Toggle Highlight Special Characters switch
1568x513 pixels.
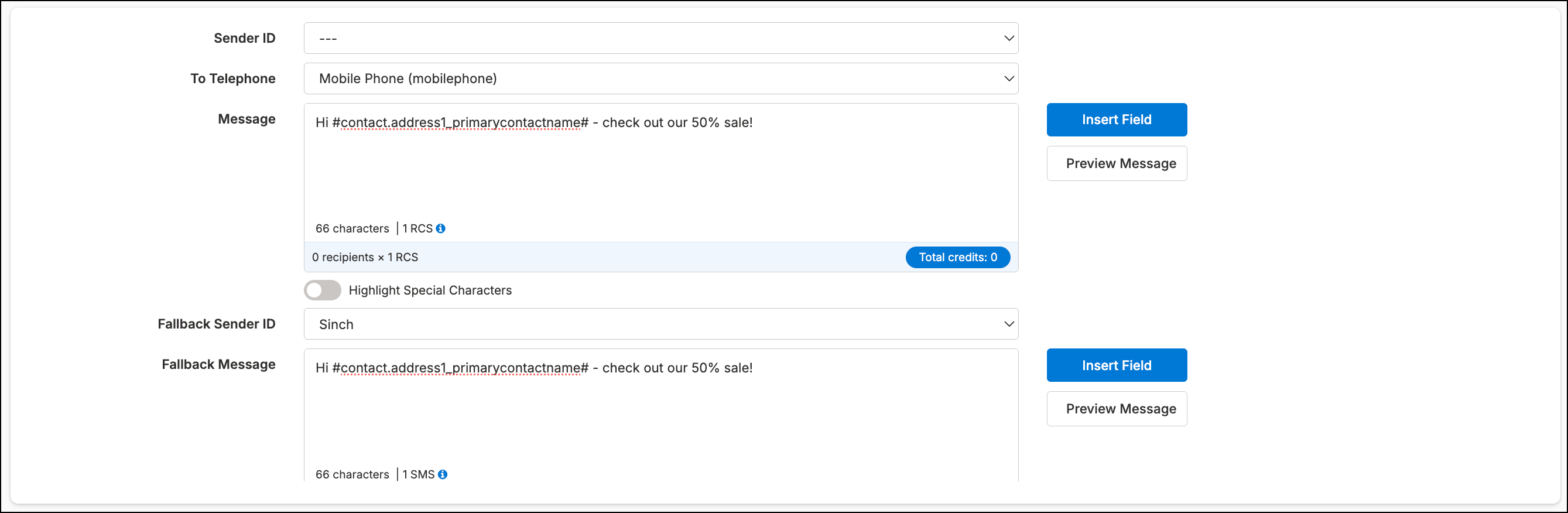pos(323,290)
